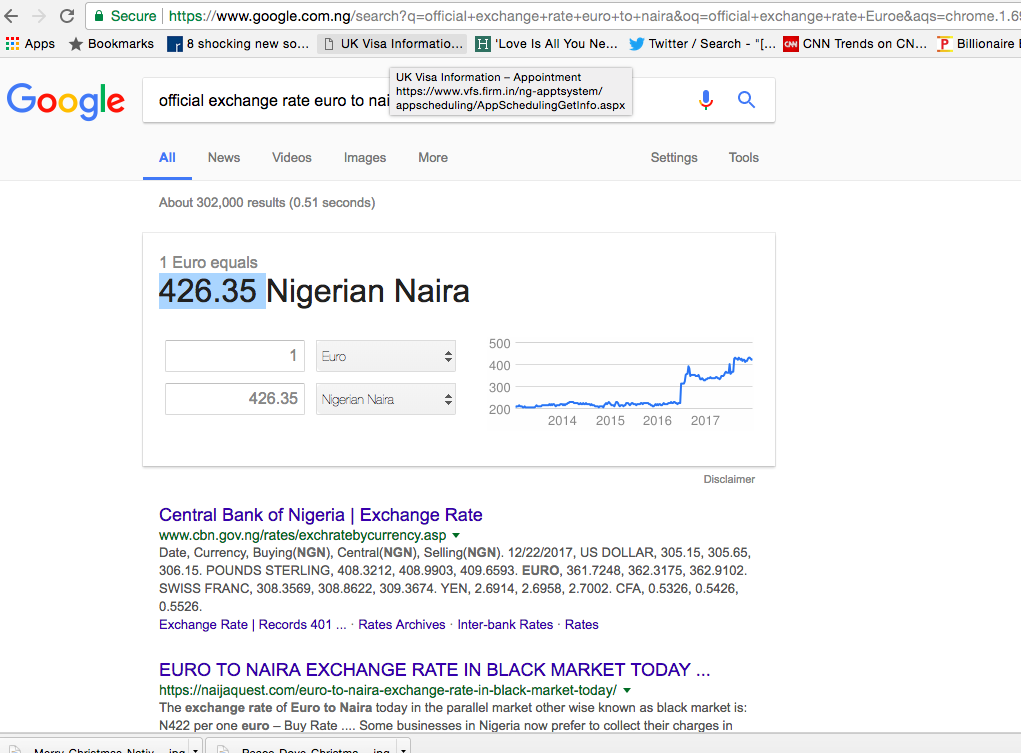Click the 'POUNDS STERLING' snippet text
The image size is (1021, 753).
point(268,571)
